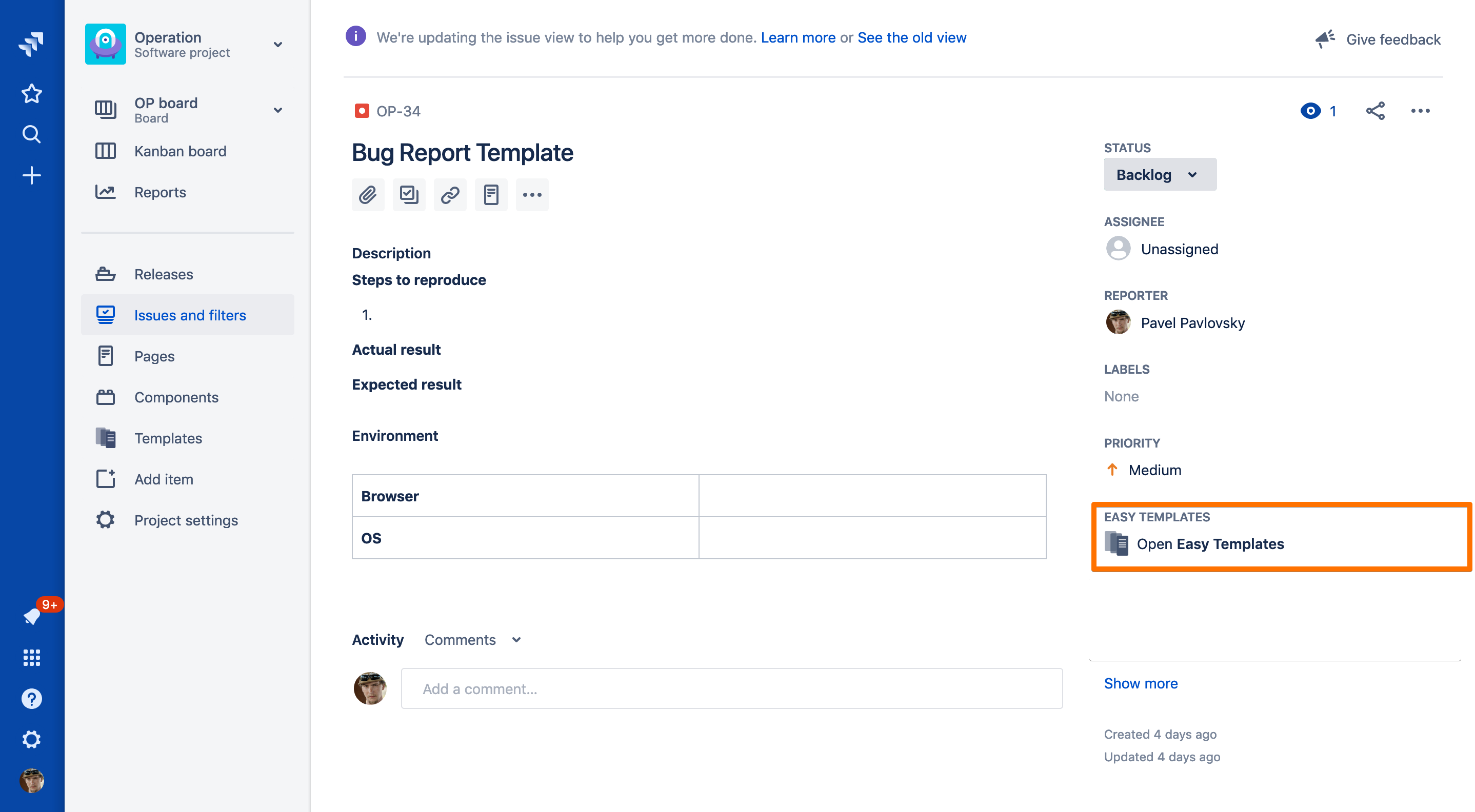
Task: Expand the Operation project switcher chevron
Action: pyautogui.click(x=278, y=44)
